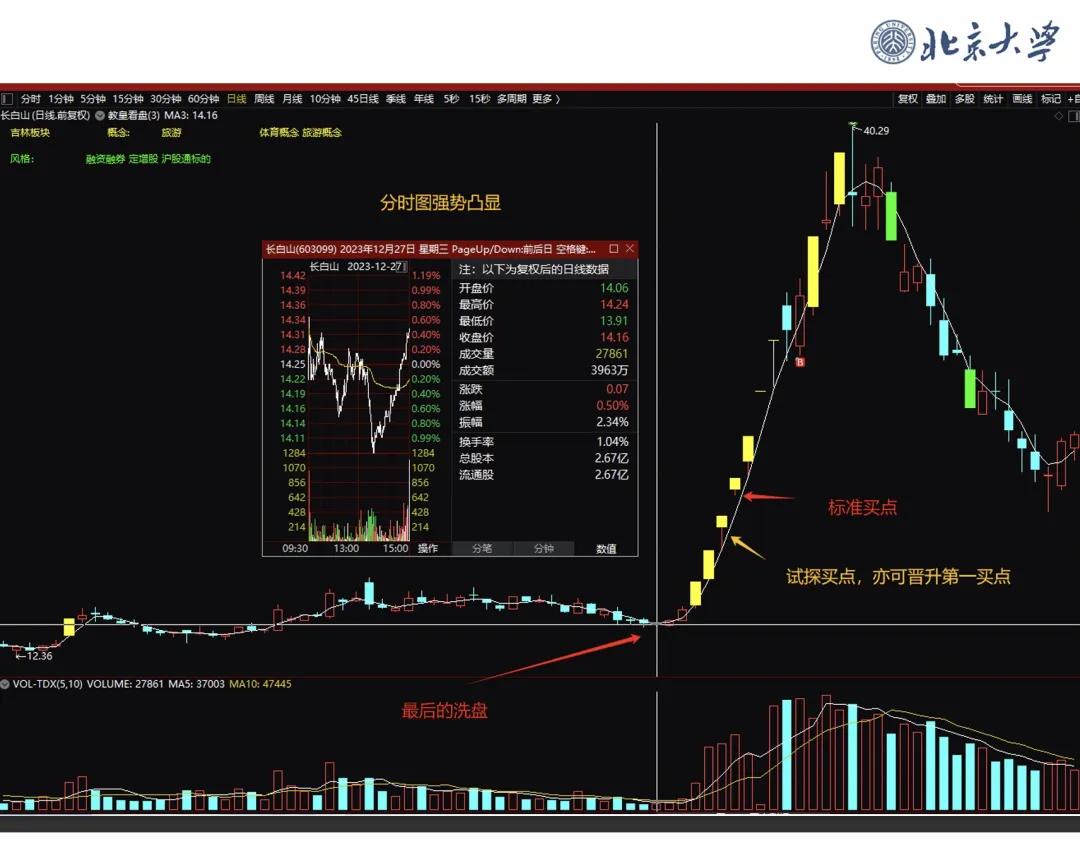Click the split-panel icon at chart top-right
The image size is (1080, 845).
1074,116
